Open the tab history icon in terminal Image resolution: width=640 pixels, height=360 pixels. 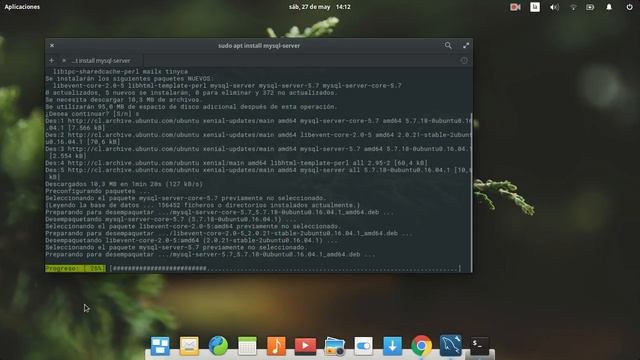tap(464, 60)
